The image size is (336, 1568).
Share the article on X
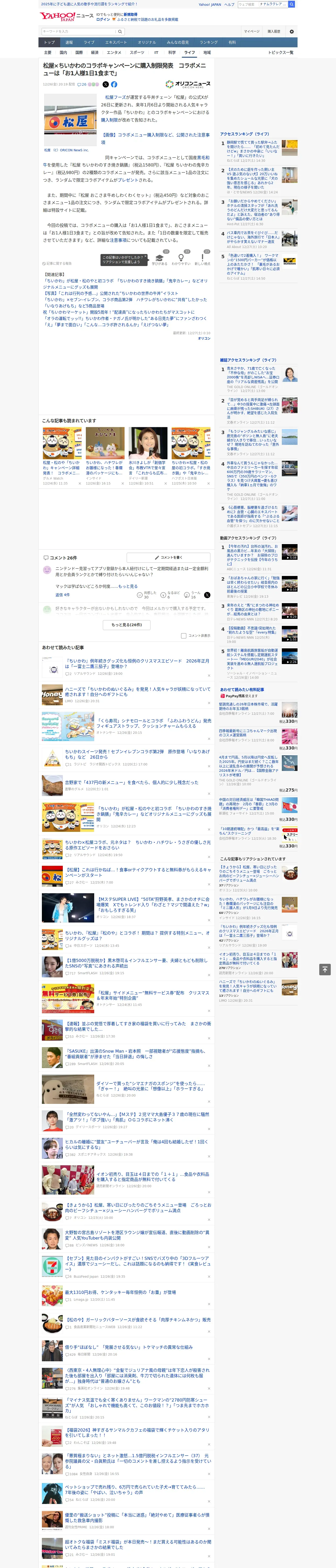click(105, 85)
